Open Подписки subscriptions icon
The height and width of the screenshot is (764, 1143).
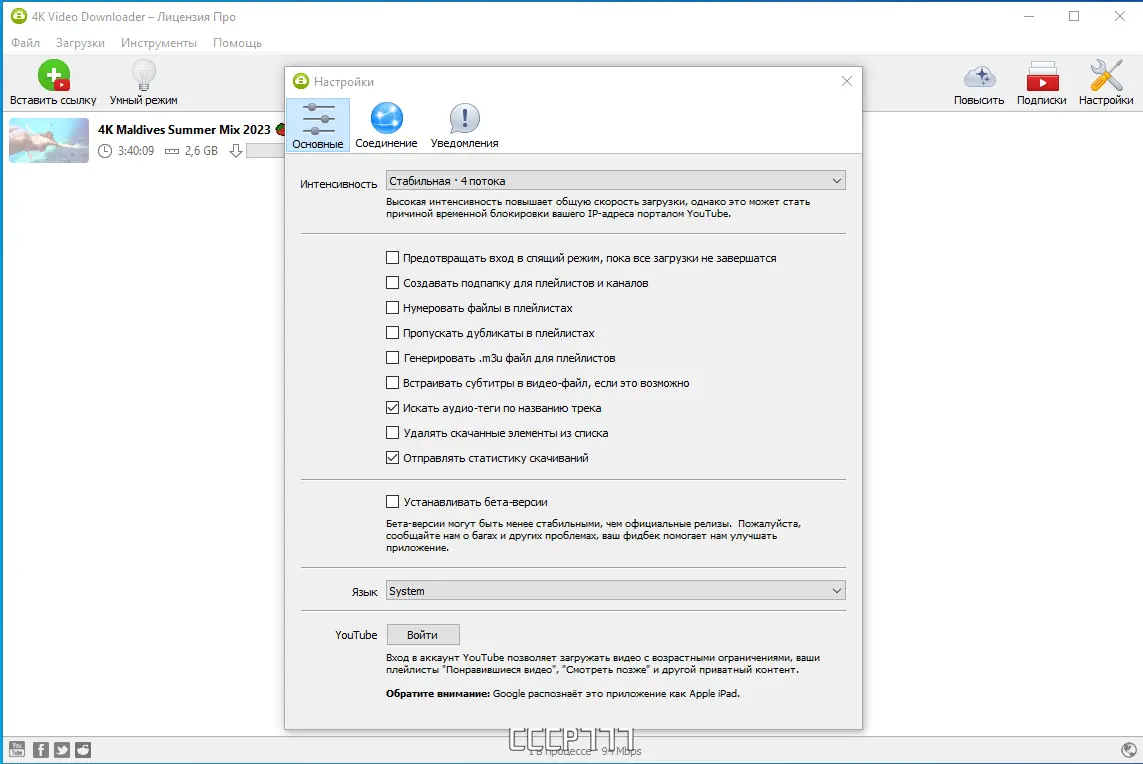coord(1042,76)
